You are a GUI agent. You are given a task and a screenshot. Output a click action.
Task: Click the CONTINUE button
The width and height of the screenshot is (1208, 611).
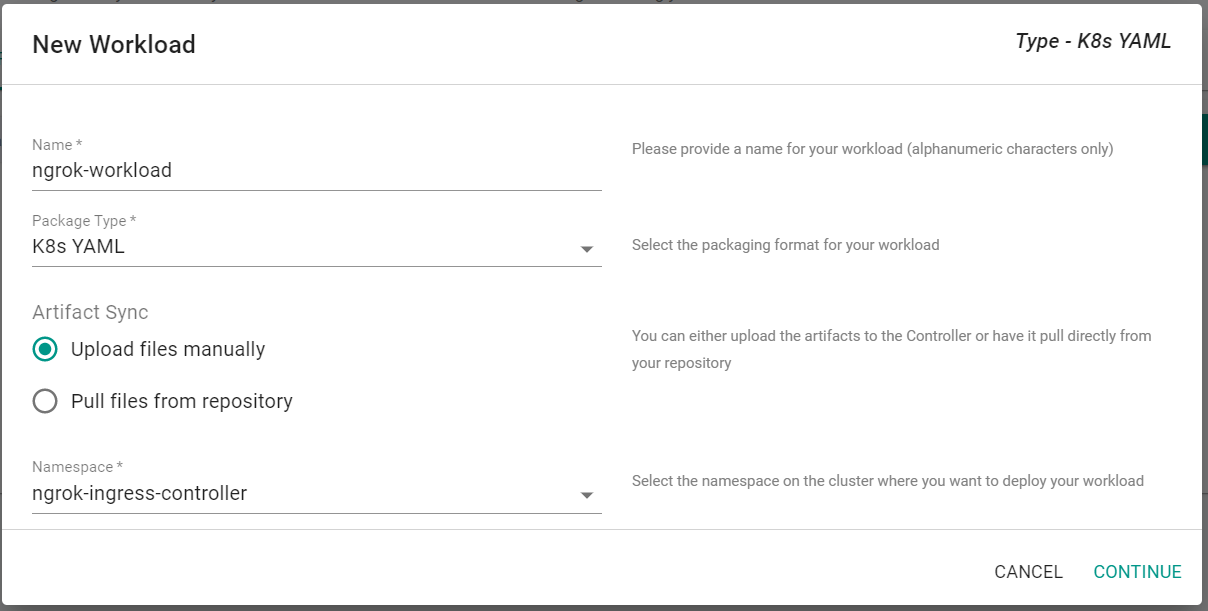point(1137,572)
